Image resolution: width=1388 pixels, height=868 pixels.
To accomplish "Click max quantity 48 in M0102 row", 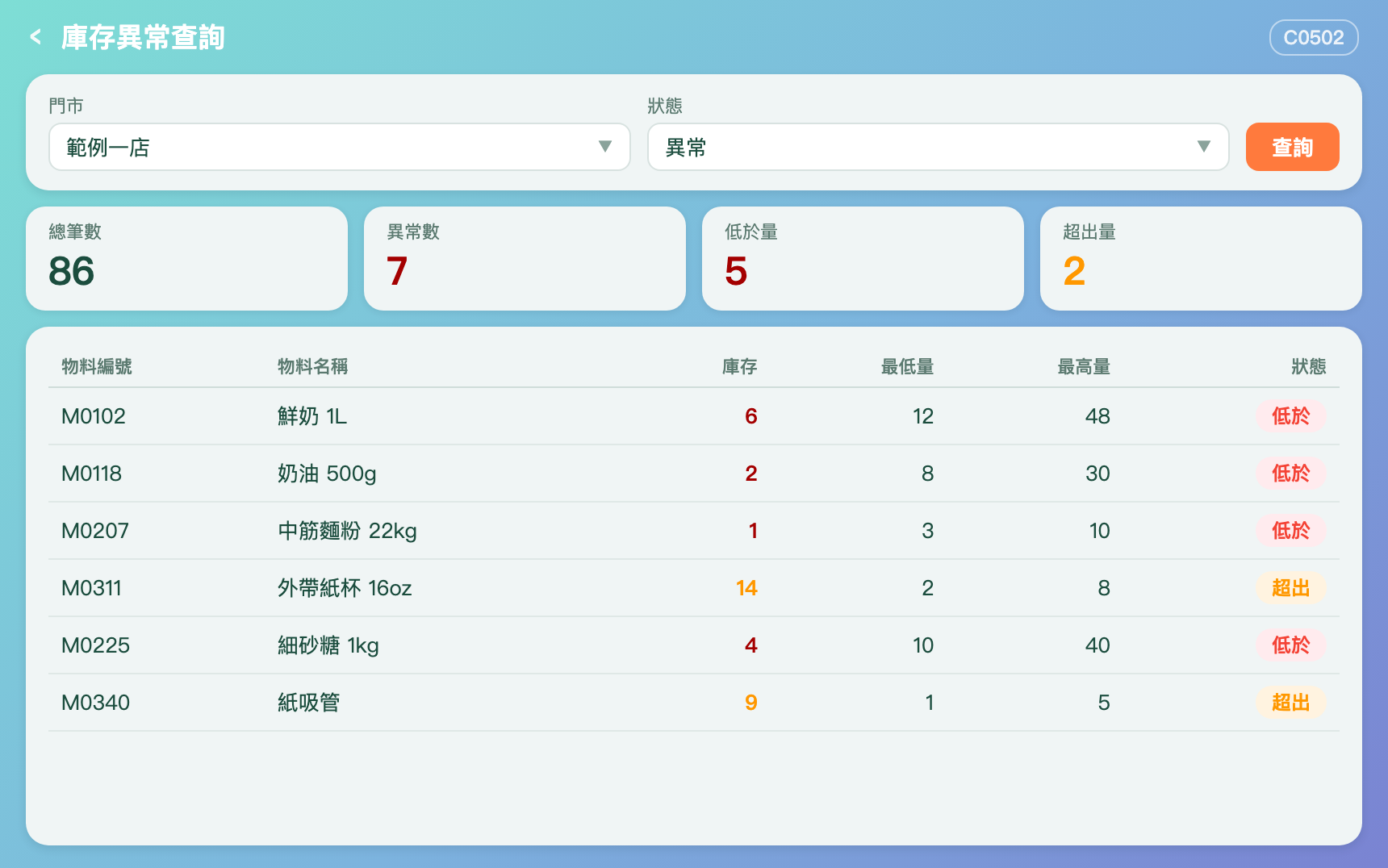I will (1097, 416).
